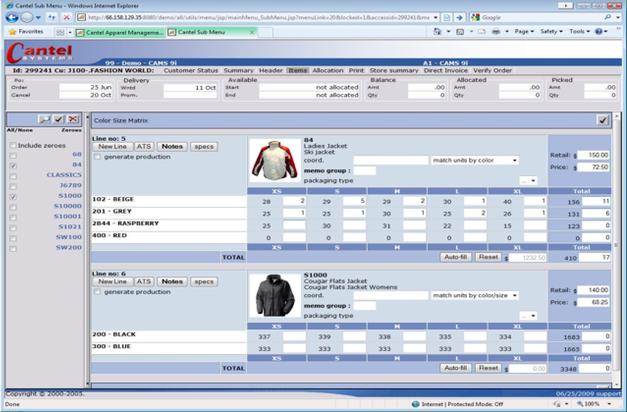Expand packaging type dropdown for Ladies Jacket
This screenshot has height=412, width=627.
point(528,181)
